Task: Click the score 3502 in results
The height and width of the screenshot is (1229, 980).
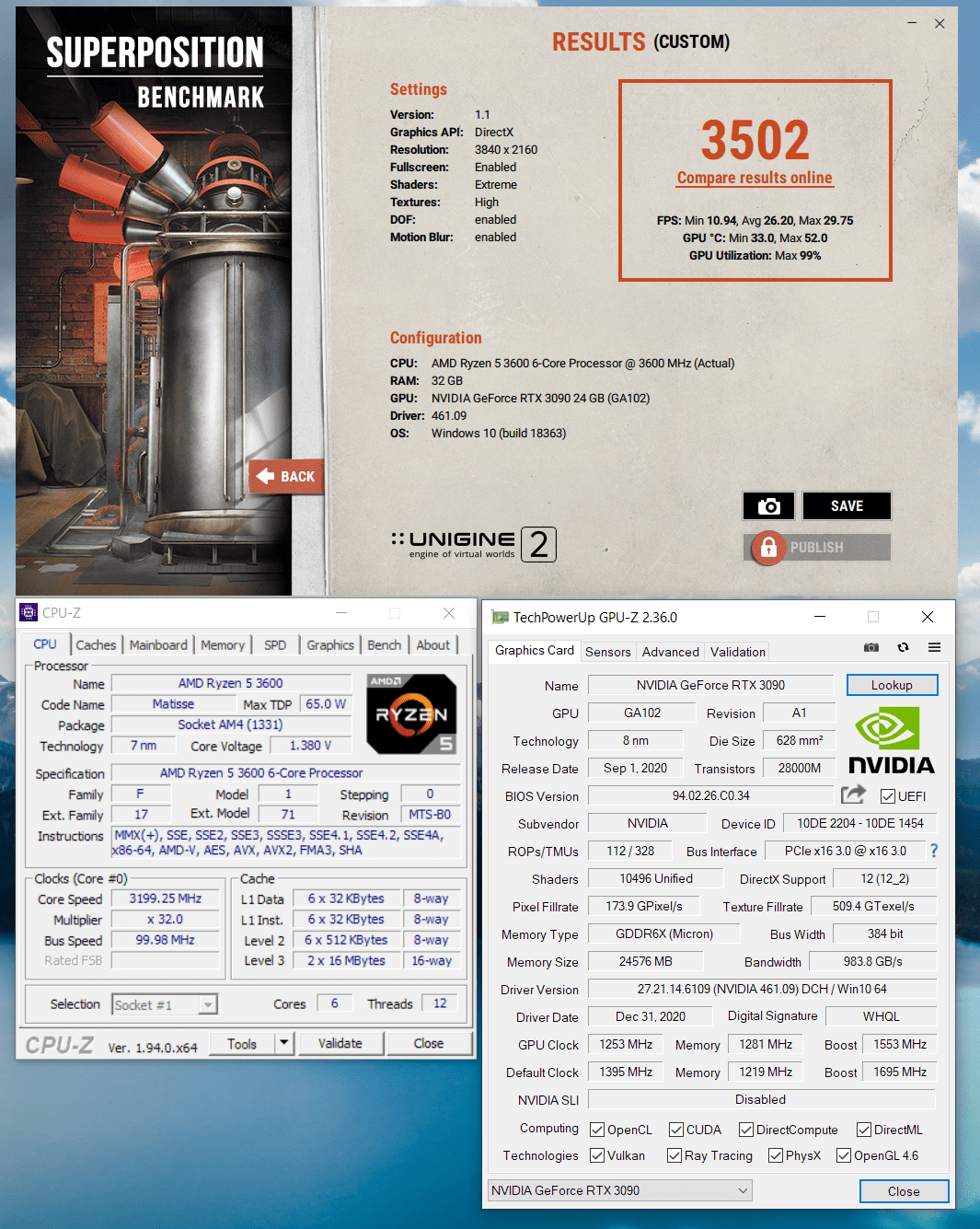Action: [x=755, y=139]
